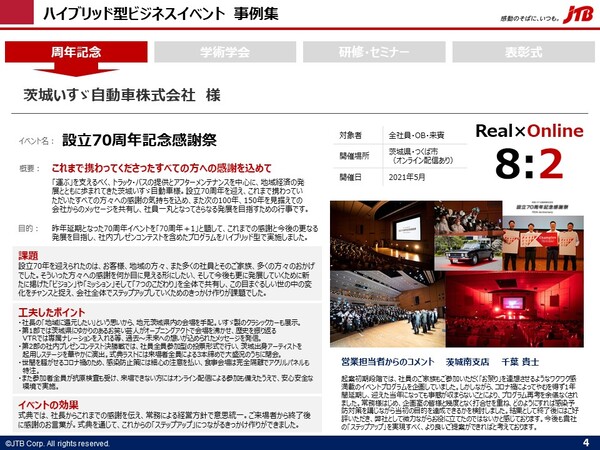Click the Real×Online label
This screenshot has height=450, width=600.
click(529, 131)
